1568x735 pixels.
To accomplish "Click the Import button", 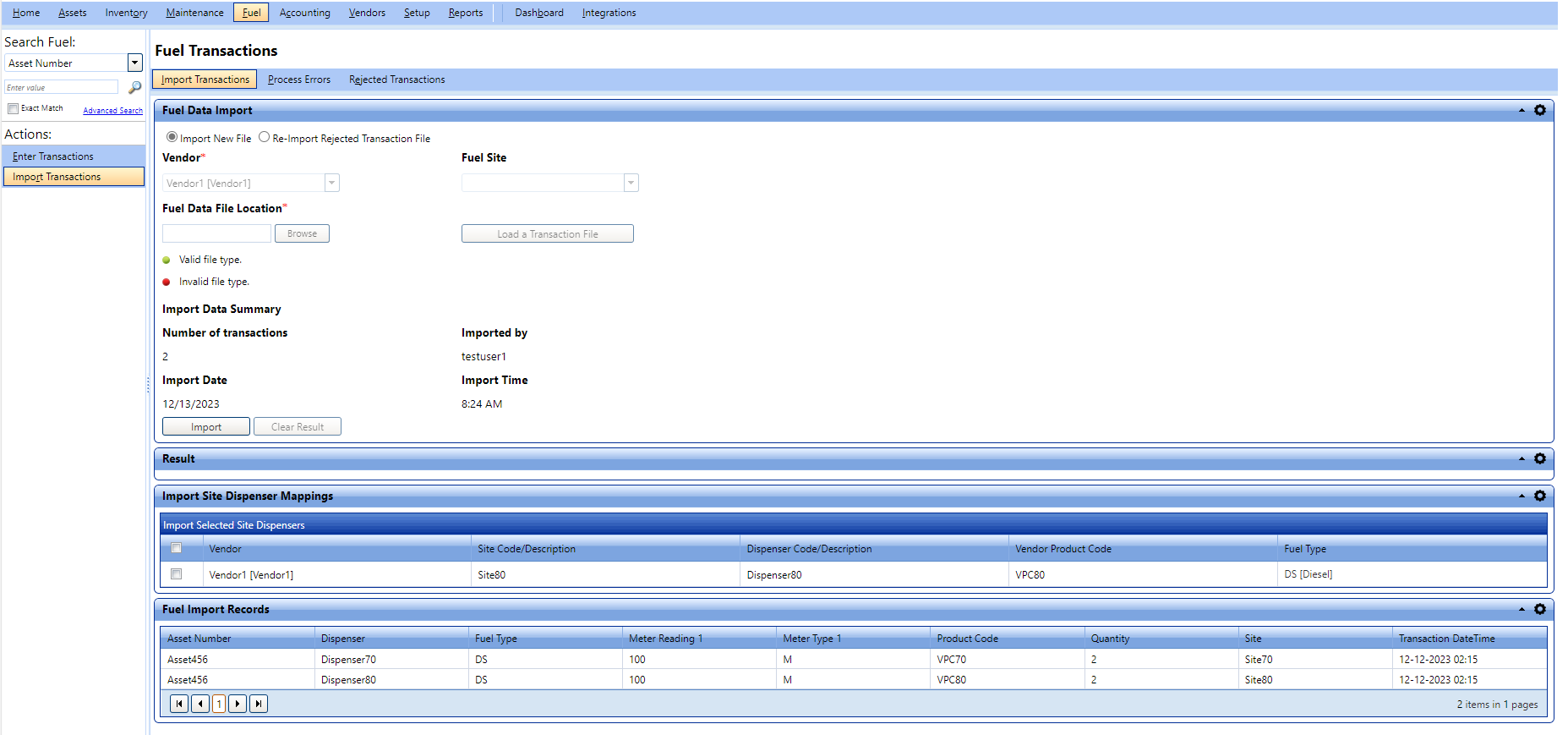I will pyautogui.click(x=206, y=426).
